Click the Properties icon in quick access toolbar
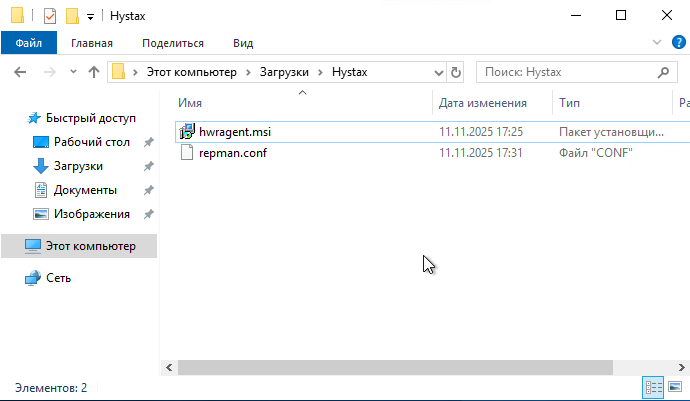 point(49,16)
